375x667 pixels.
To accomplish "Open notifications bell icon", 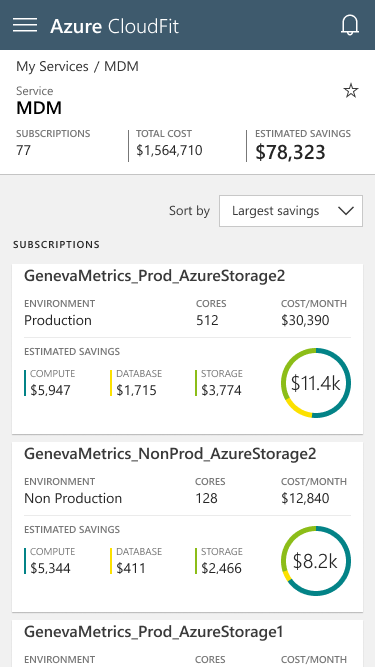I will (x=350, y=26).
